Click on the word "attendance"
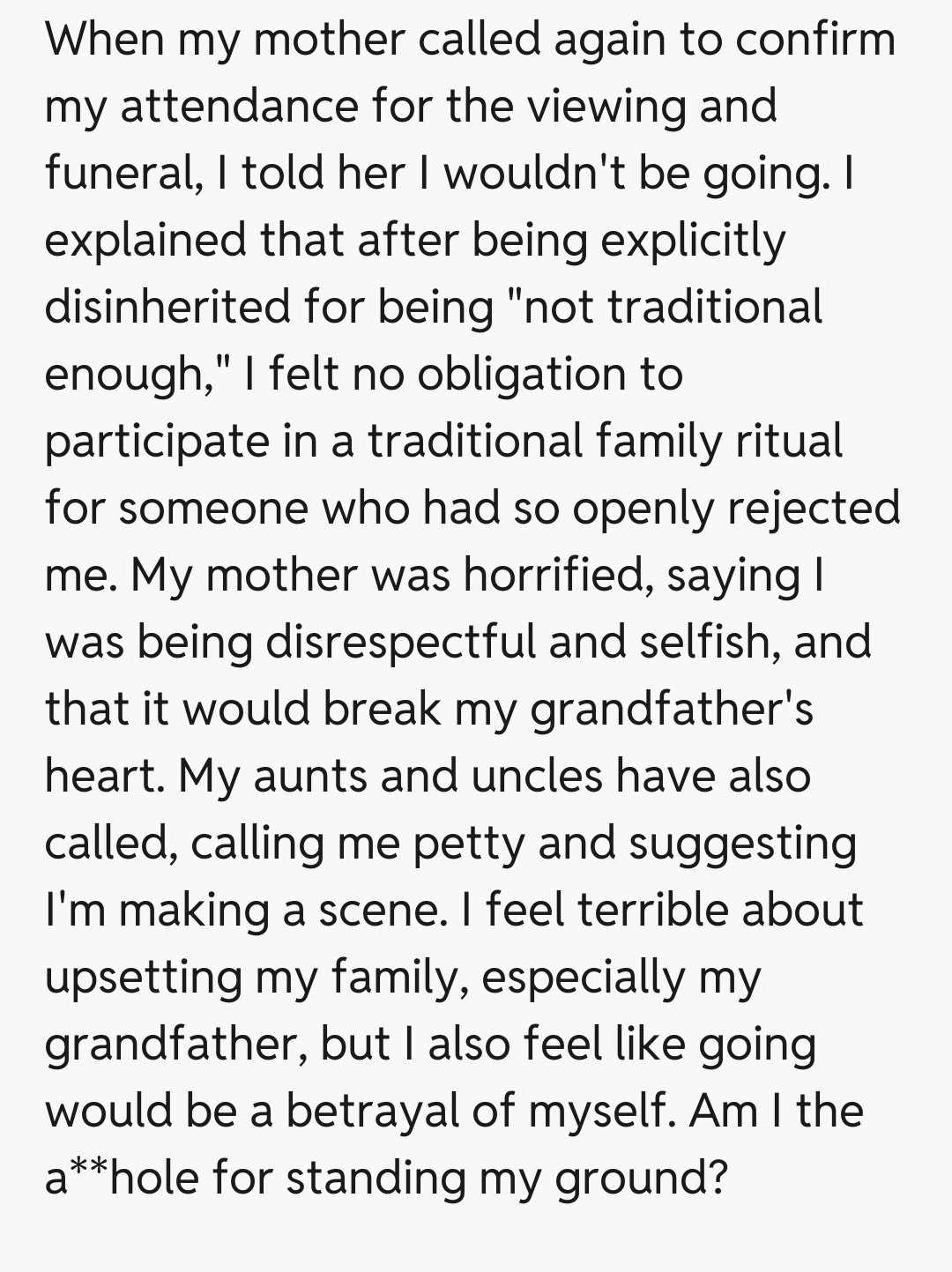Screen dimensions: 952x1272 pos(239,107)
